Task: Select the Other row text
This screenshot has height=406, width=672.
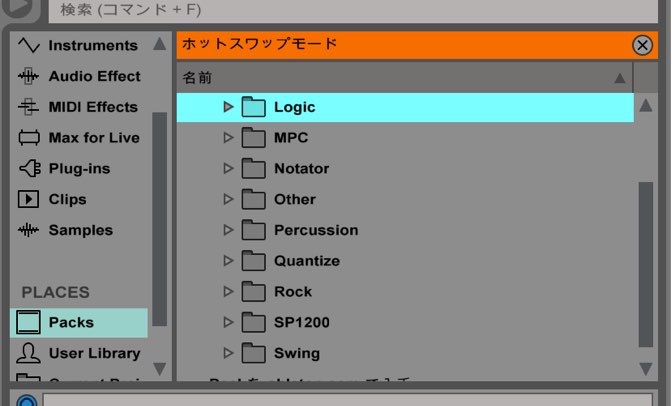Action: tap(295, 199)
